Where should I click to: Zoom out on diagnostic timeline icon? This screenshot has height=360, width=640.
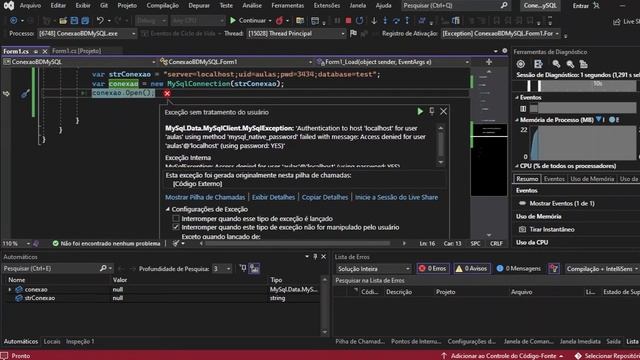click(570, 64)
